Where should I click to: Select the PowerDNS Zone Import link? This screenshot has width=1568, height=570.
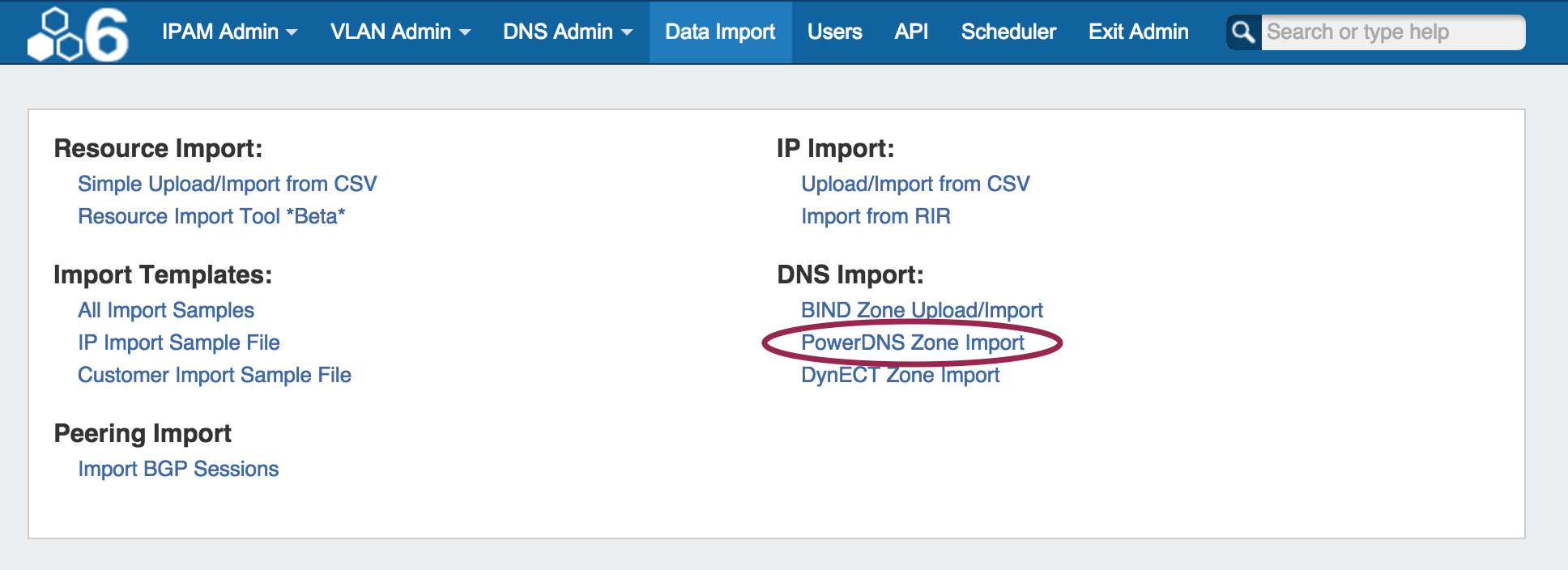[x=913, y=342]
